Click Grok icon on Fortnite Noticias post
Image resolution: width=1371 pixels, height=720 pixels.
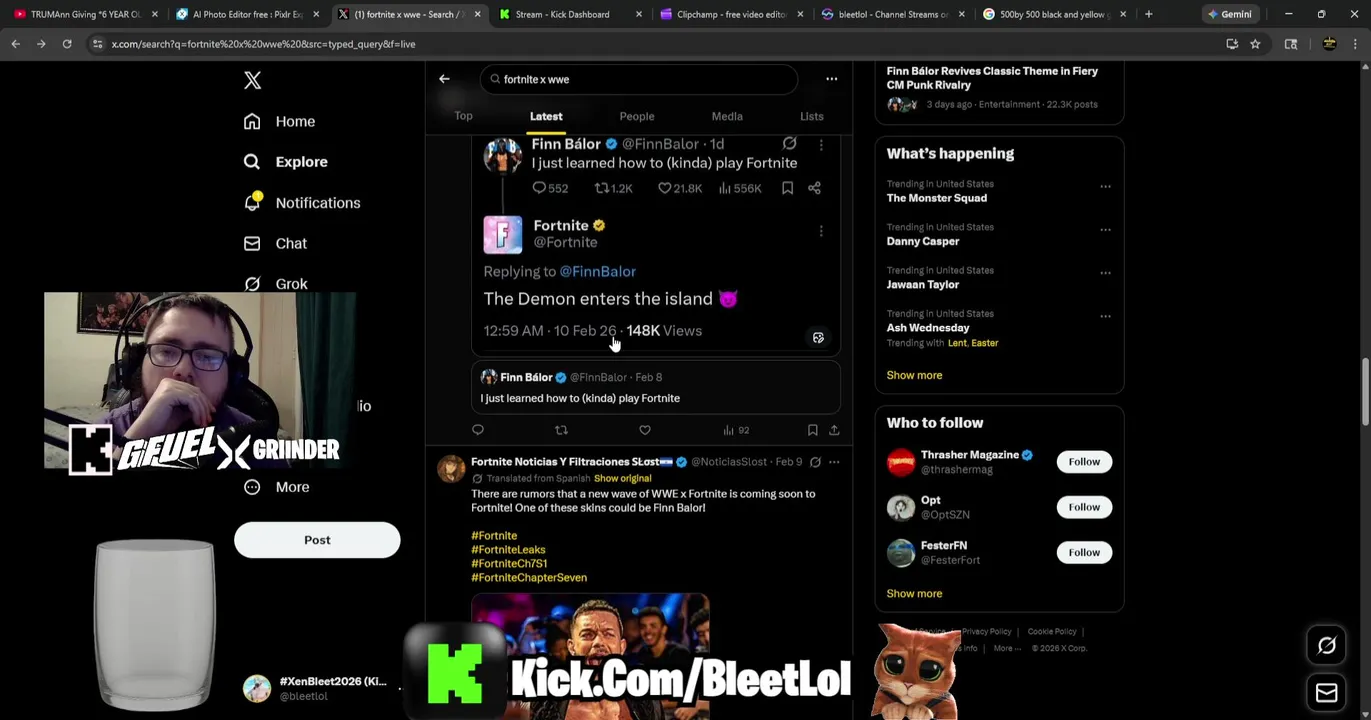point(815,462)
